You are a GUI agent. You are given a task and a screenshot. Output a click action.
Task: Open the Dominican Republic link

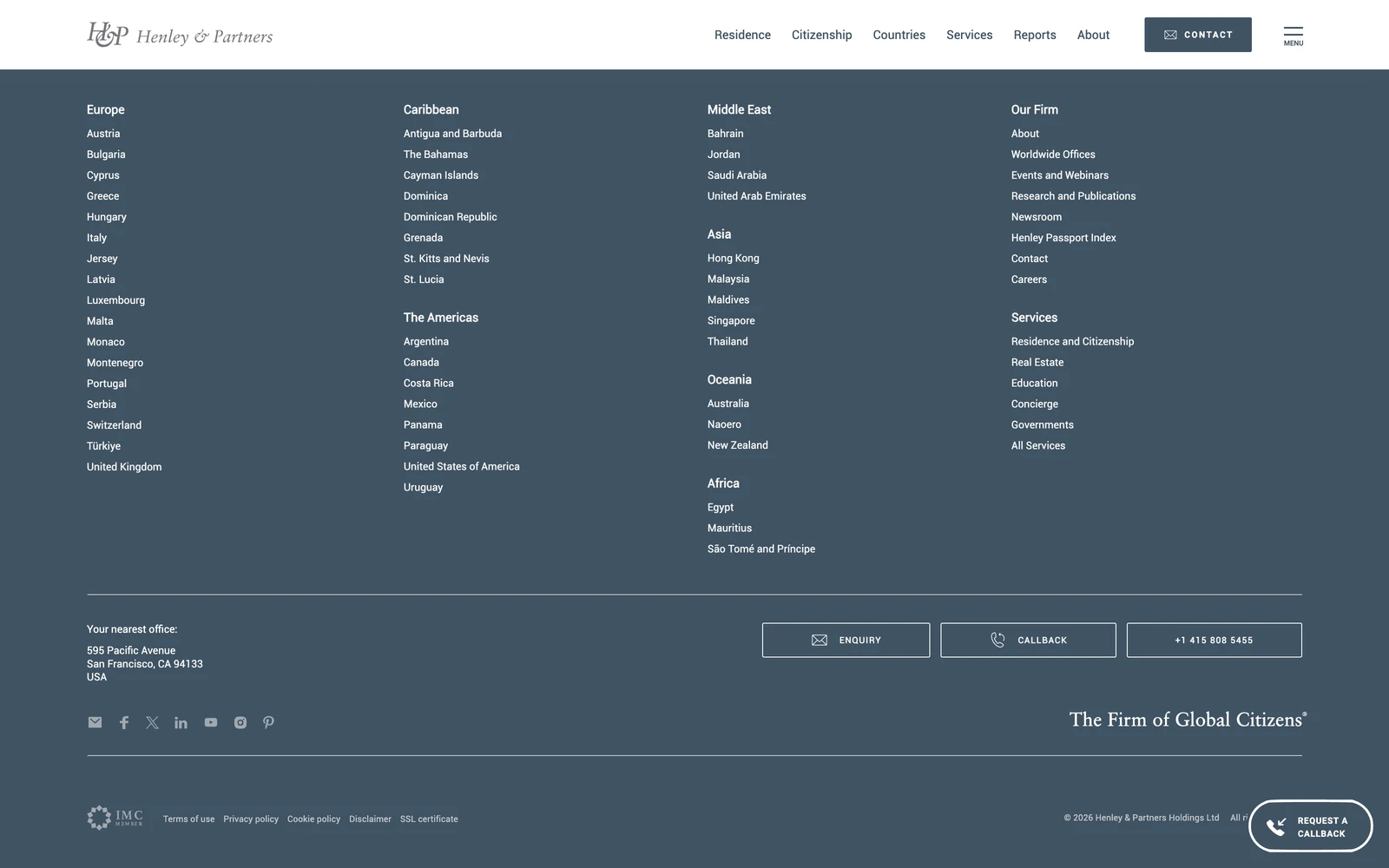[x=450, y=217]
